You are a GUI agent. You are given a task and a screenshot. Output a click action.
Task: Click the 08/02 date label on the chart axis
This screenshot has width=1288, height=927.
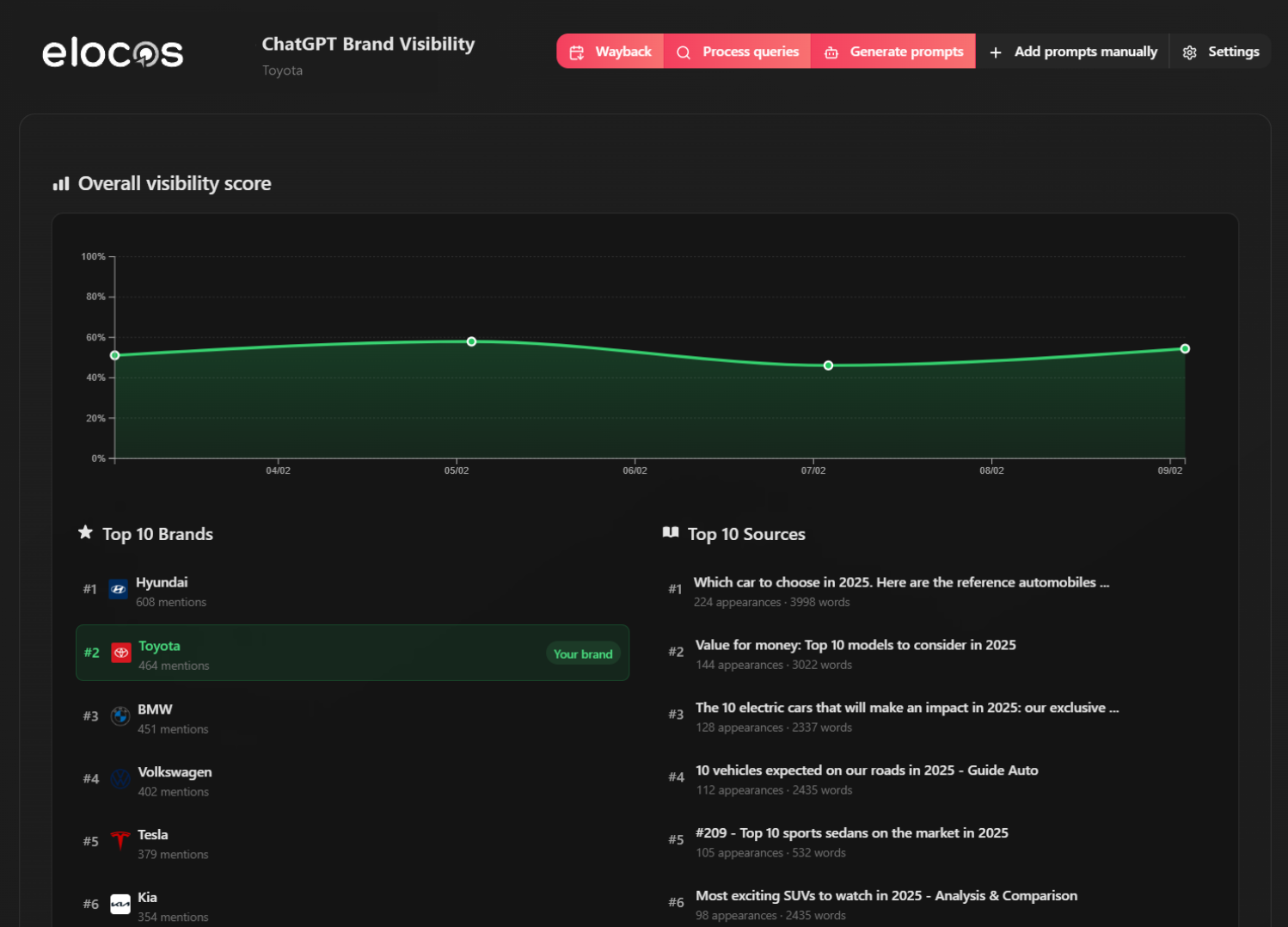(991, 470)
